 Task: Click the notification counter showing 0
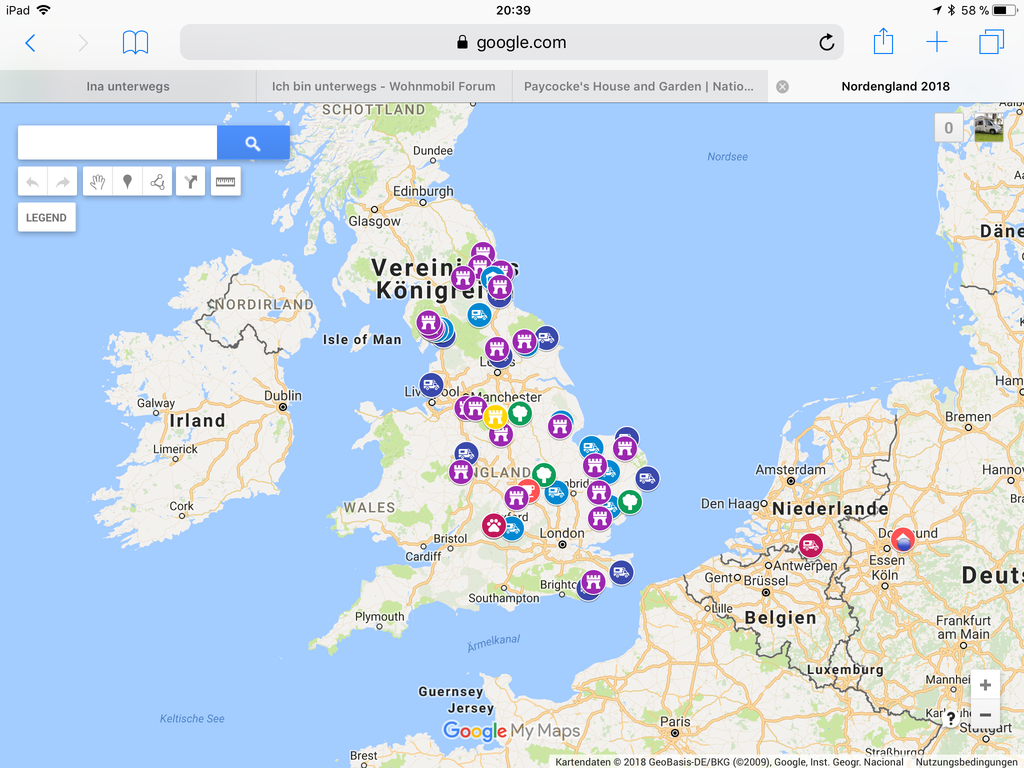click(949, 128)
